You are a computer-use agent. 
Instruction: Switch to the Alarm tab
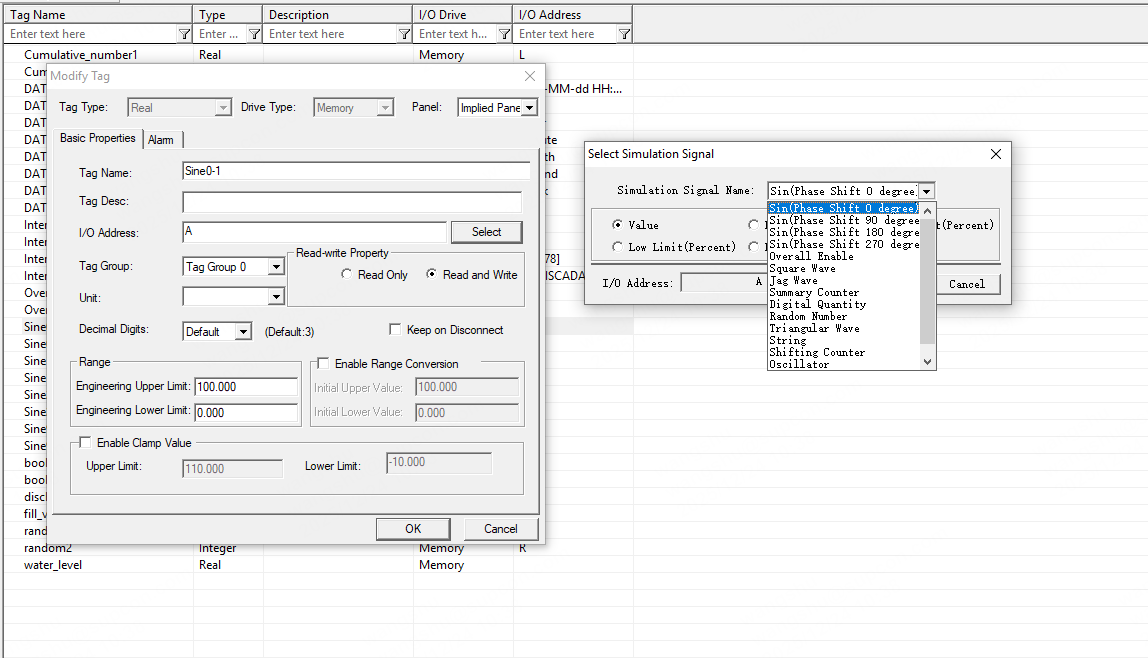tap(161, 140)
